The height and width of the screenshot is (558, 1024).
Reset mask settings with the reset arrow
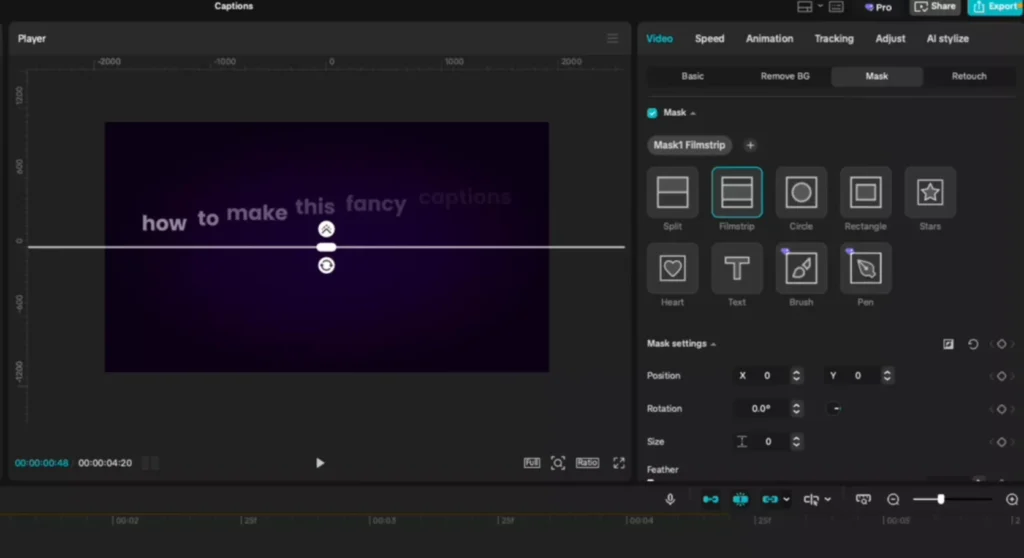973,344
